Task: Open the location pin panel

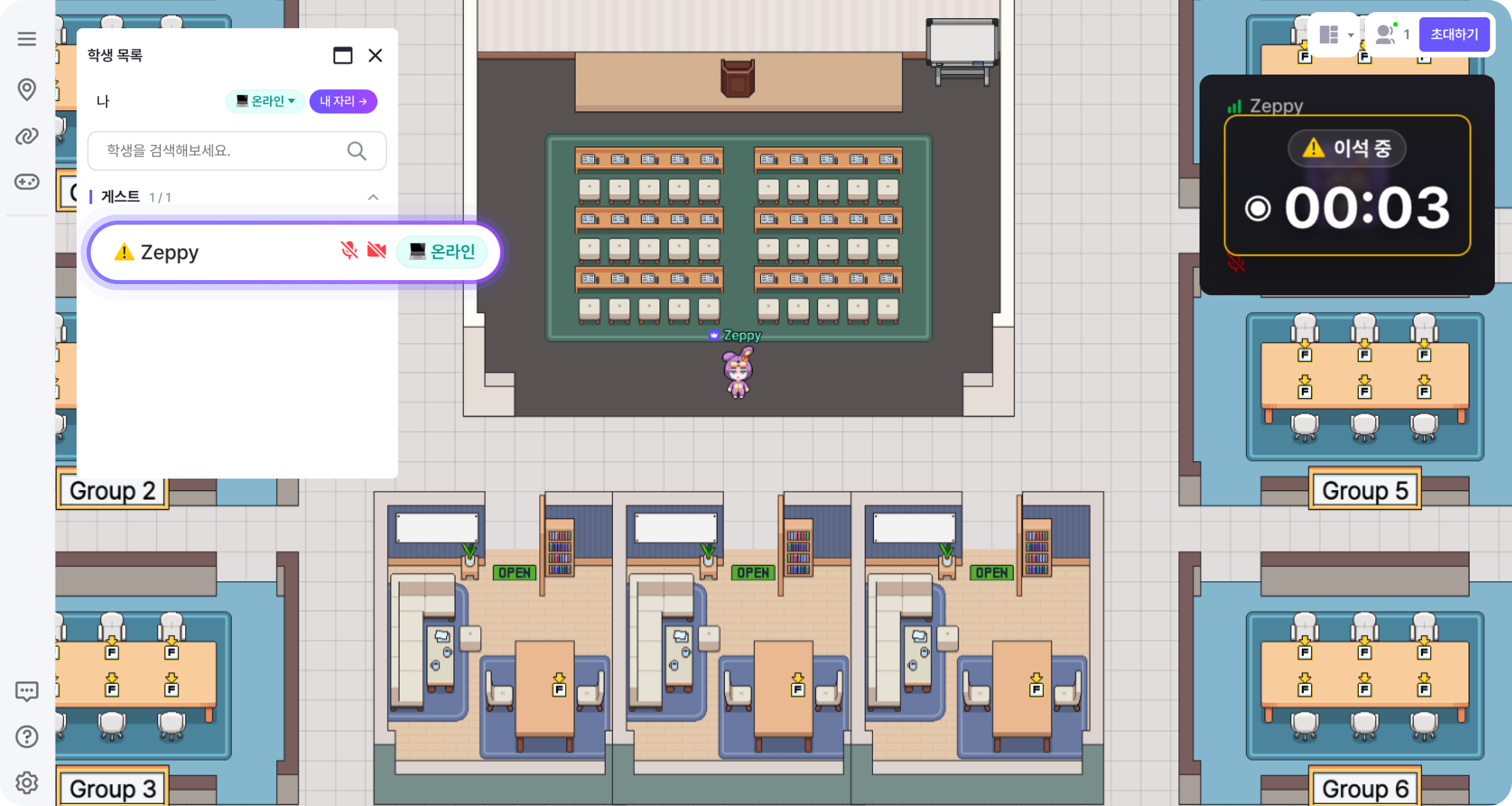Action: point(26,89)
